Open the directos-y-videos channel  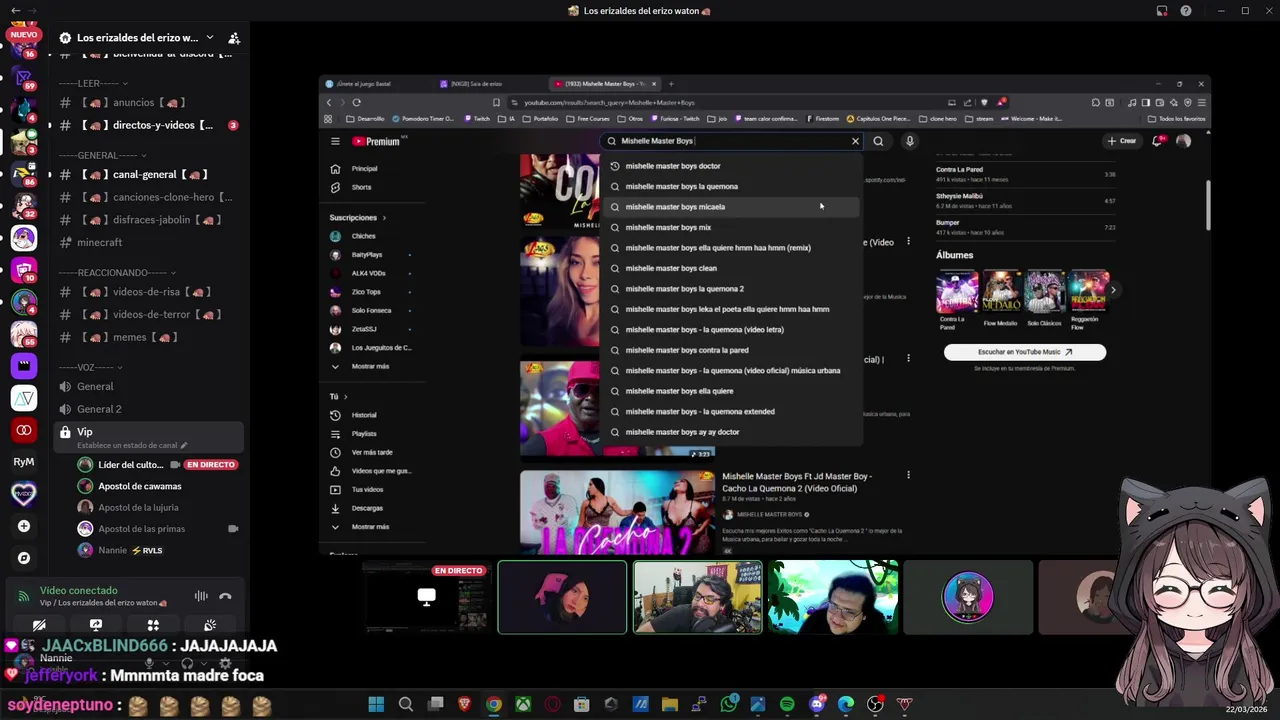click(x=147, y=125)
